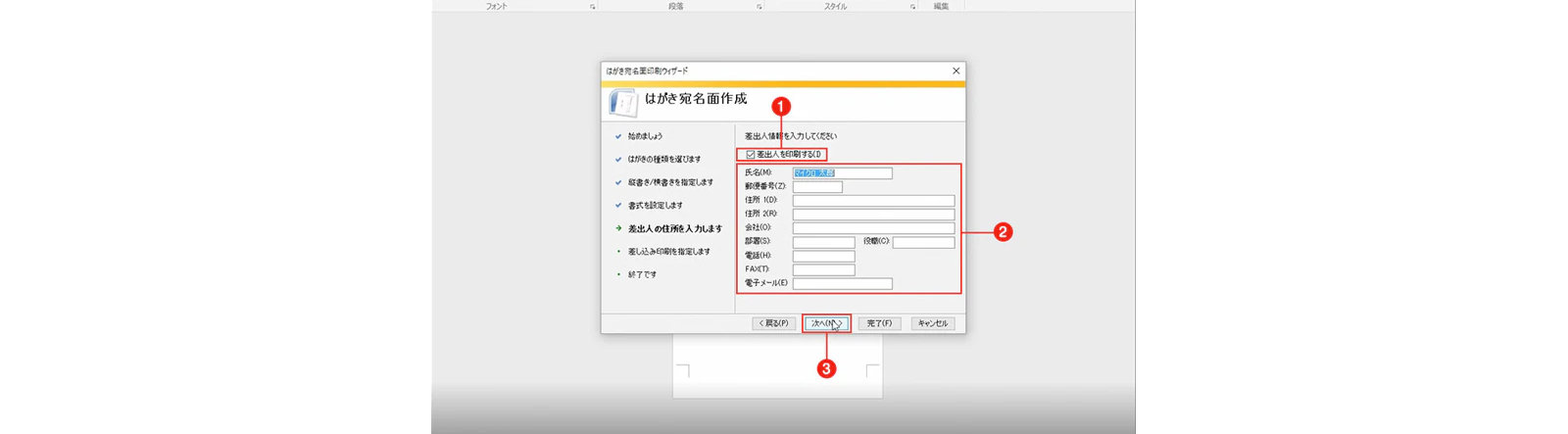Click the 住所 2 address field
This screenshot has height=434, width=1568.
point(873,215)
